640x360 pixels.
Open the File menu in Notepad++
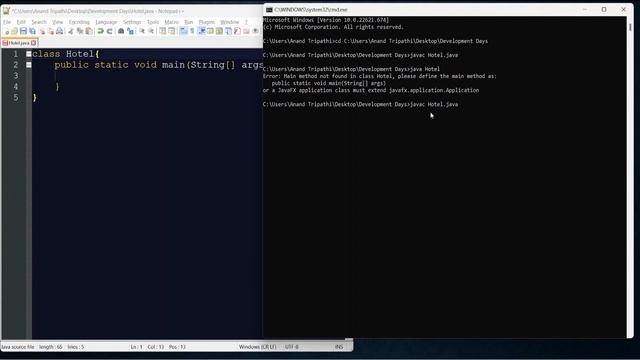[x=7, y=22]
